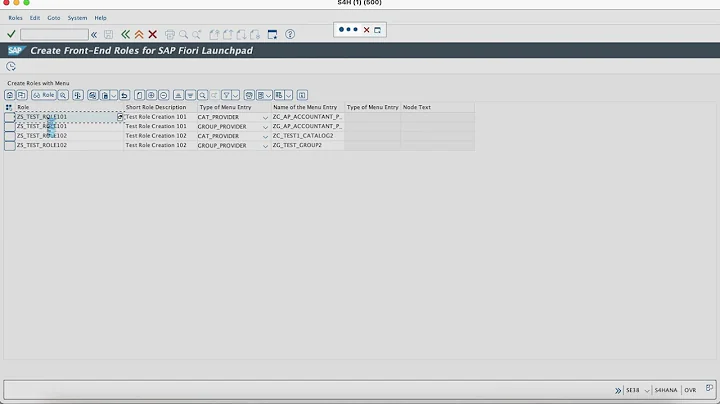Click the Role column header

tap(69, 107)
